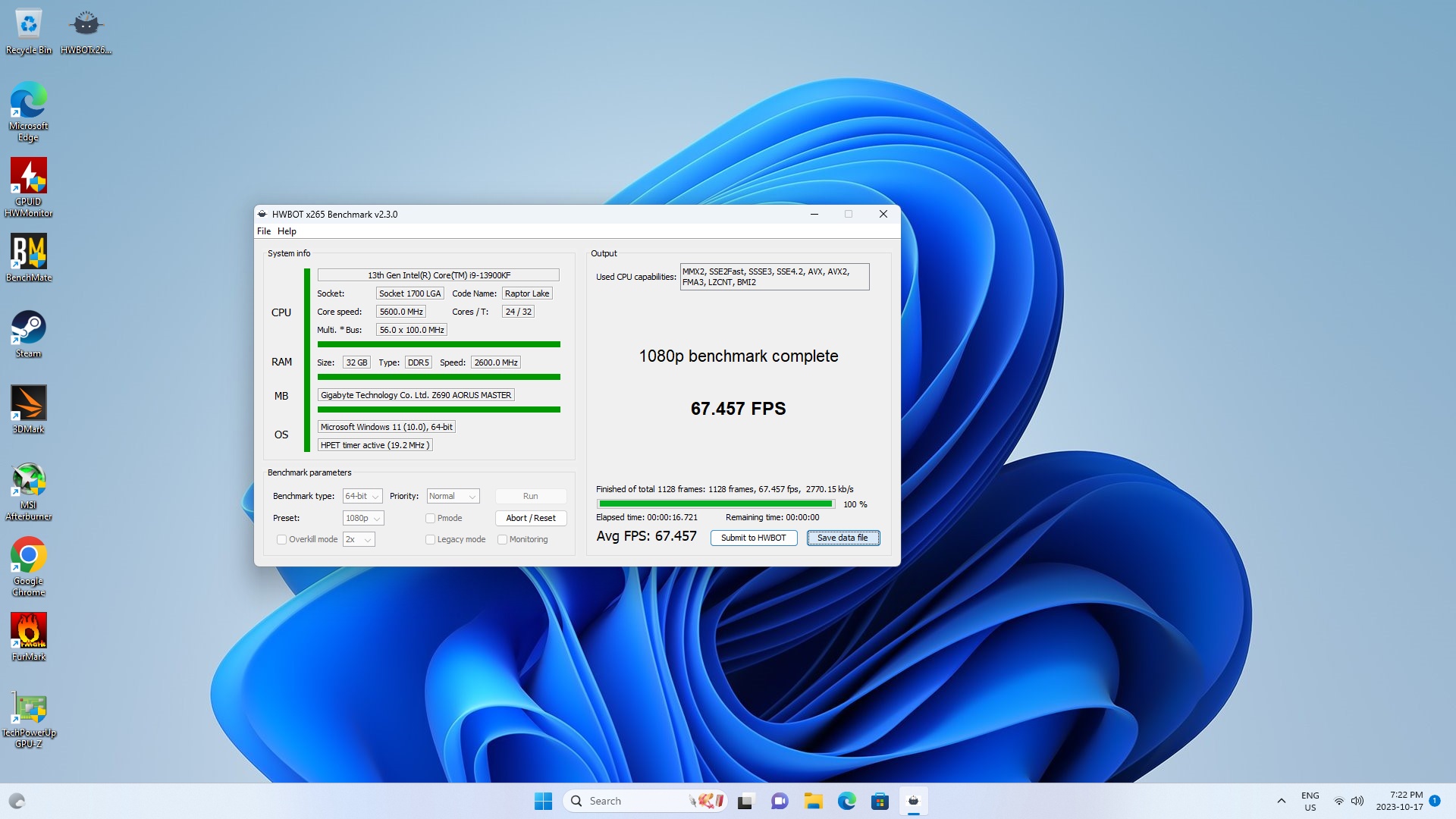Click the 24 / 32 cores value

tap(518, 312)
